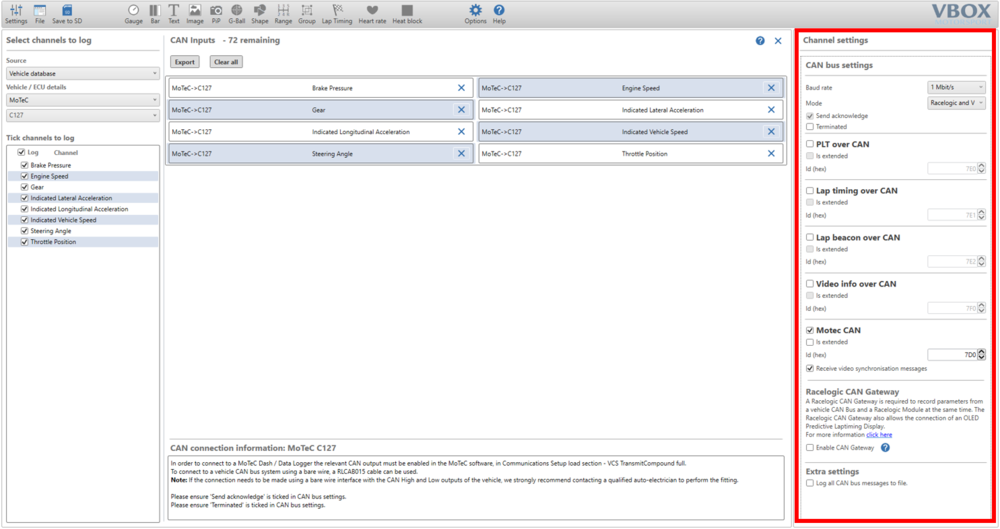This screenshot has height=529, width=1000.
Task: Open the File toolbar icon
Action: coord(40,13)
